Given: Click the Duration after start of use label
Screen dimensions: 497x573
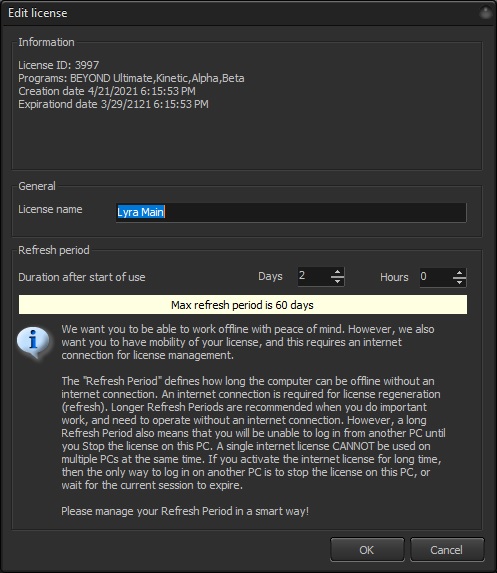Looking at the screenshot, I should pyautogui.click(x=82, y=277).
